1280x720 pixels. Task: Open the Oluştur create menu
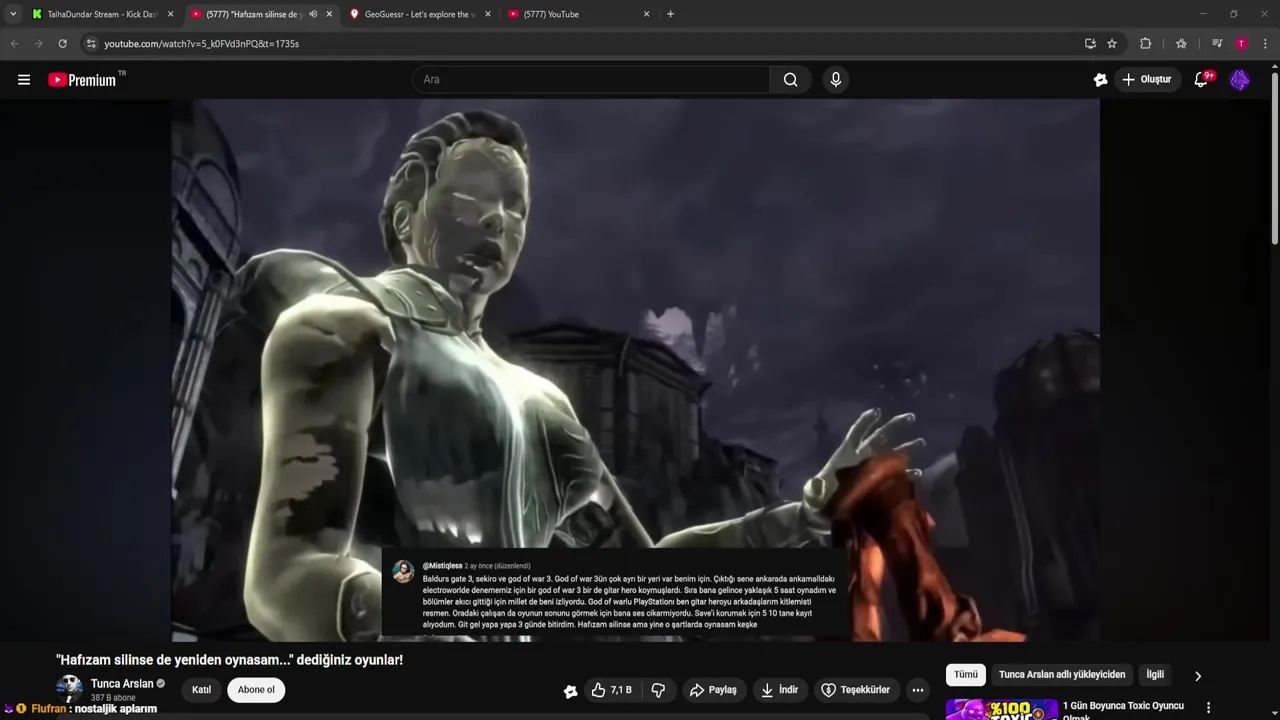1147,80
